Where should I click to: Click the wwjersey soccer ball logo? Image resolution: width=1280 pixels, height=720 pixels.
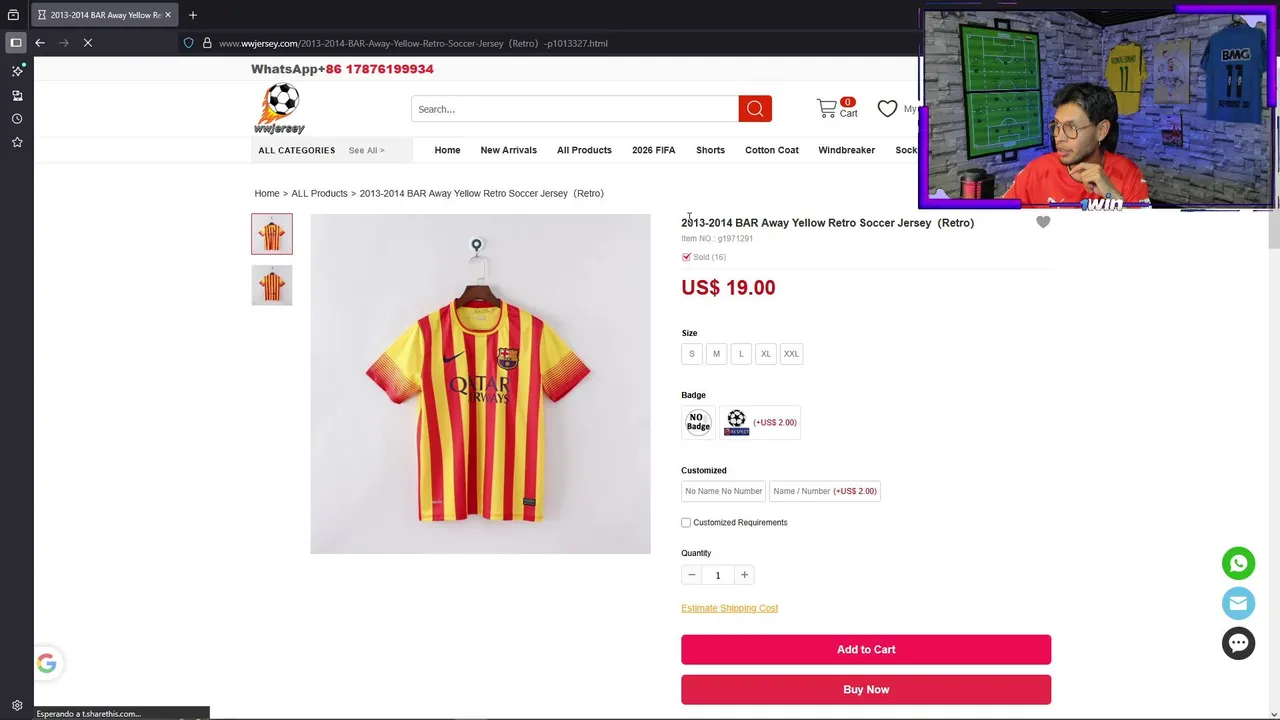(x=280, y=108)
